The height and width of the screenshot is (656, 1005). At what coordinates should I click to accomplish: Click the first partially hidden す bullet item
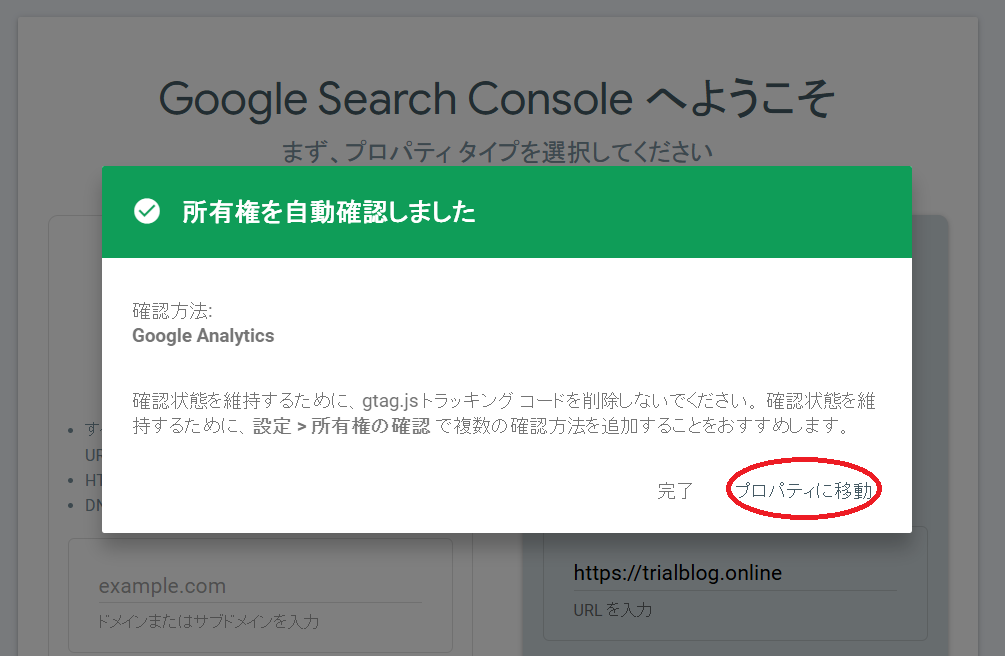[91, 429]
